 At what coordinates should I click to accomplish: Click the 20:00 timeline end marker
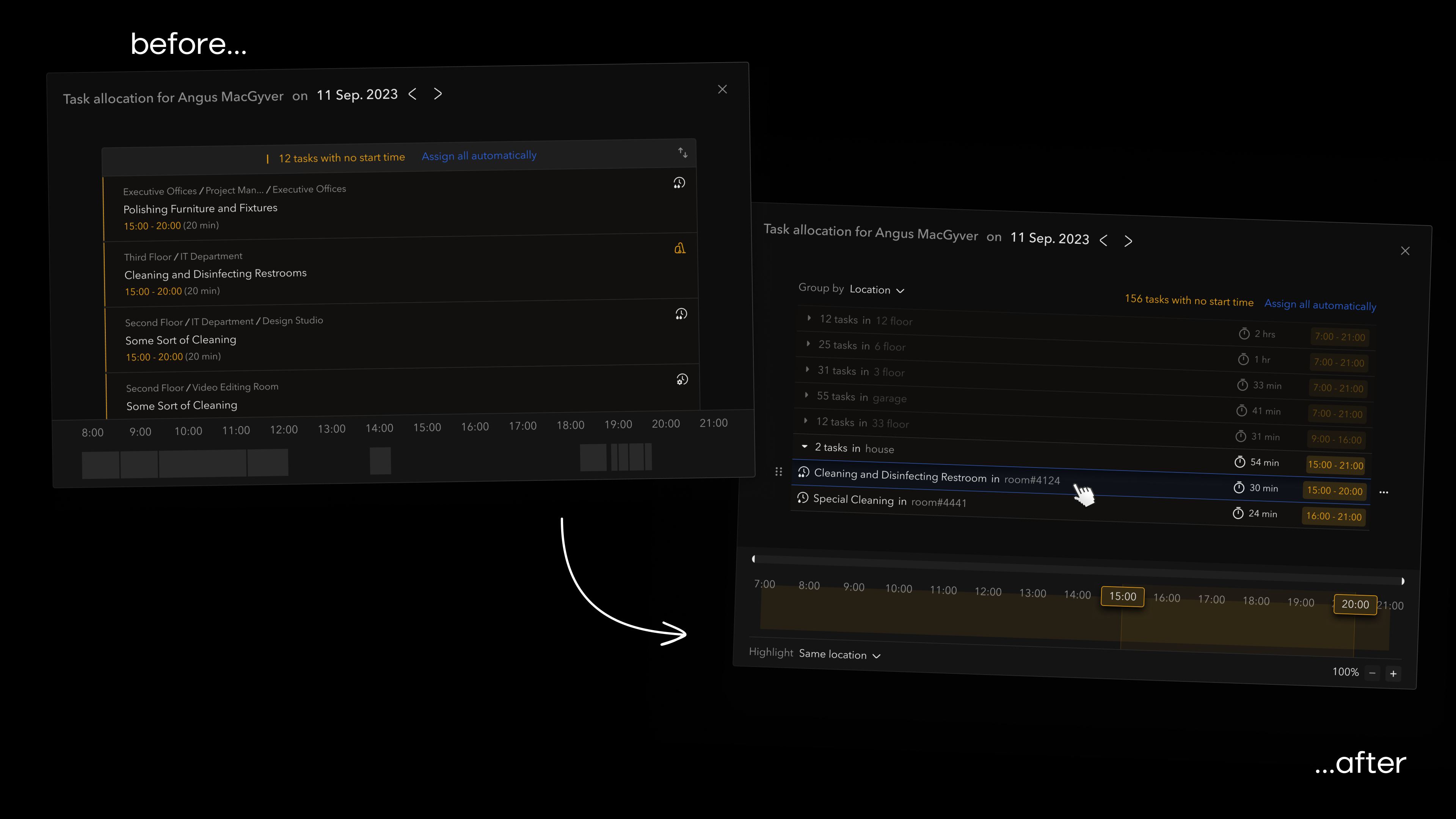(x=1355, y=604)
